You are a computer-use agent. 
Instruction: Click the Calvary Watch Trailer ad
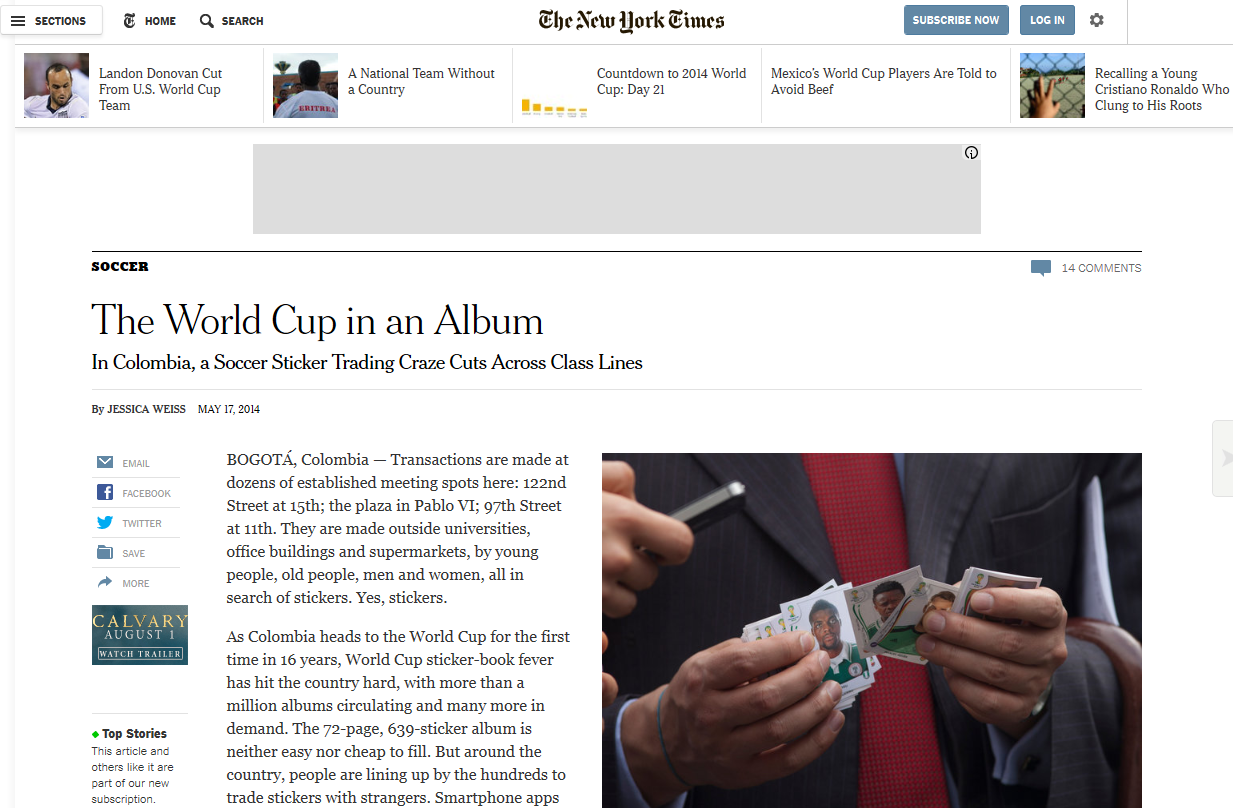(139, 635)
